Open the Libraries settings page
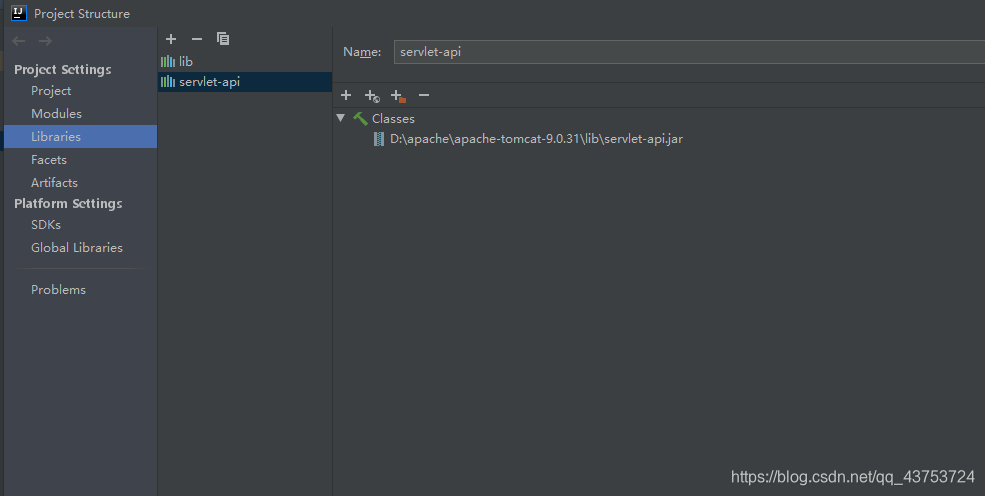 point(80,136)
